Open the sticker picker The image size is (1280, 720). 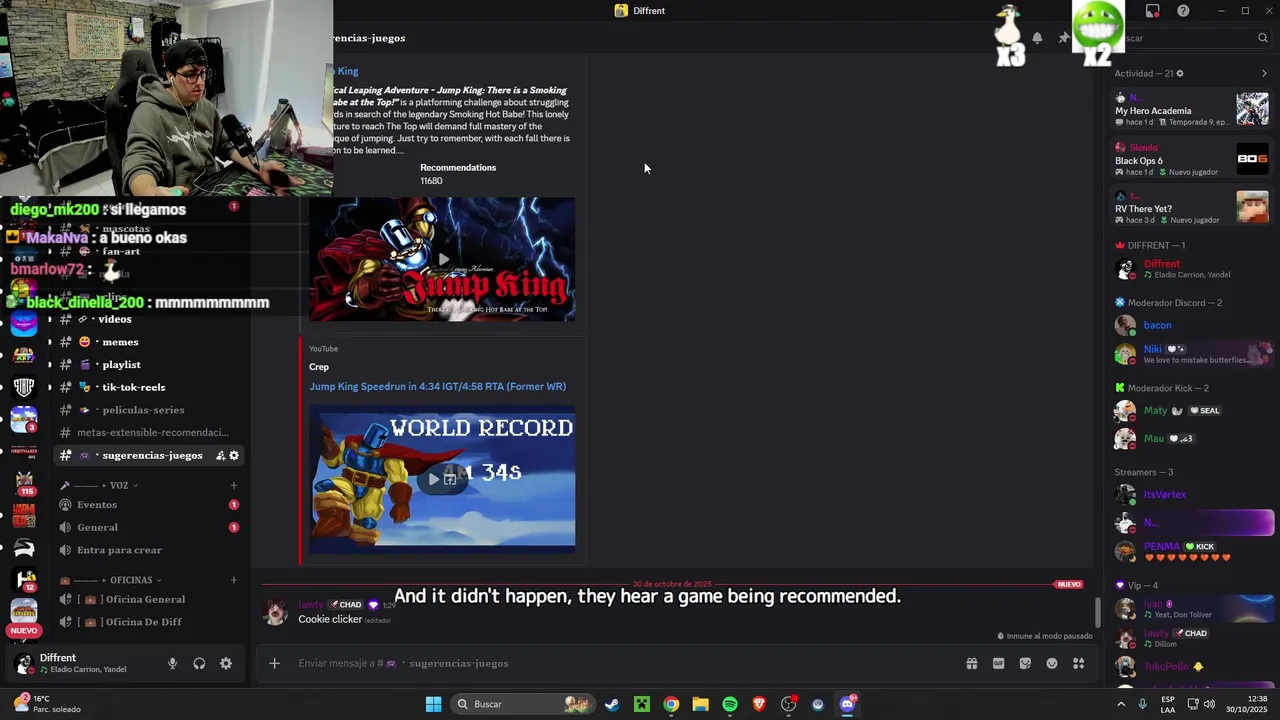1025,663
